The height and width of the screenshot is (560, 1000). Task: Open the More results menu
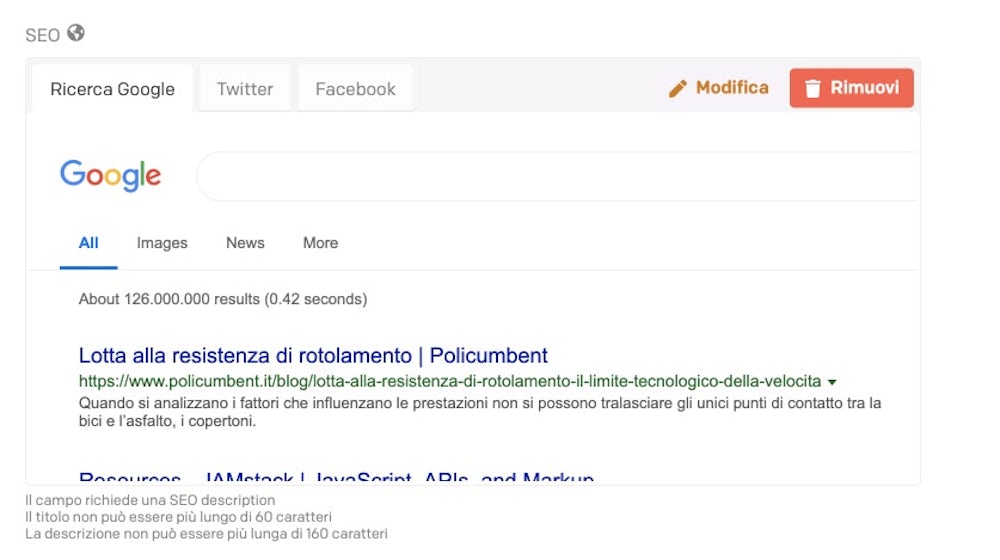(320, 243)
